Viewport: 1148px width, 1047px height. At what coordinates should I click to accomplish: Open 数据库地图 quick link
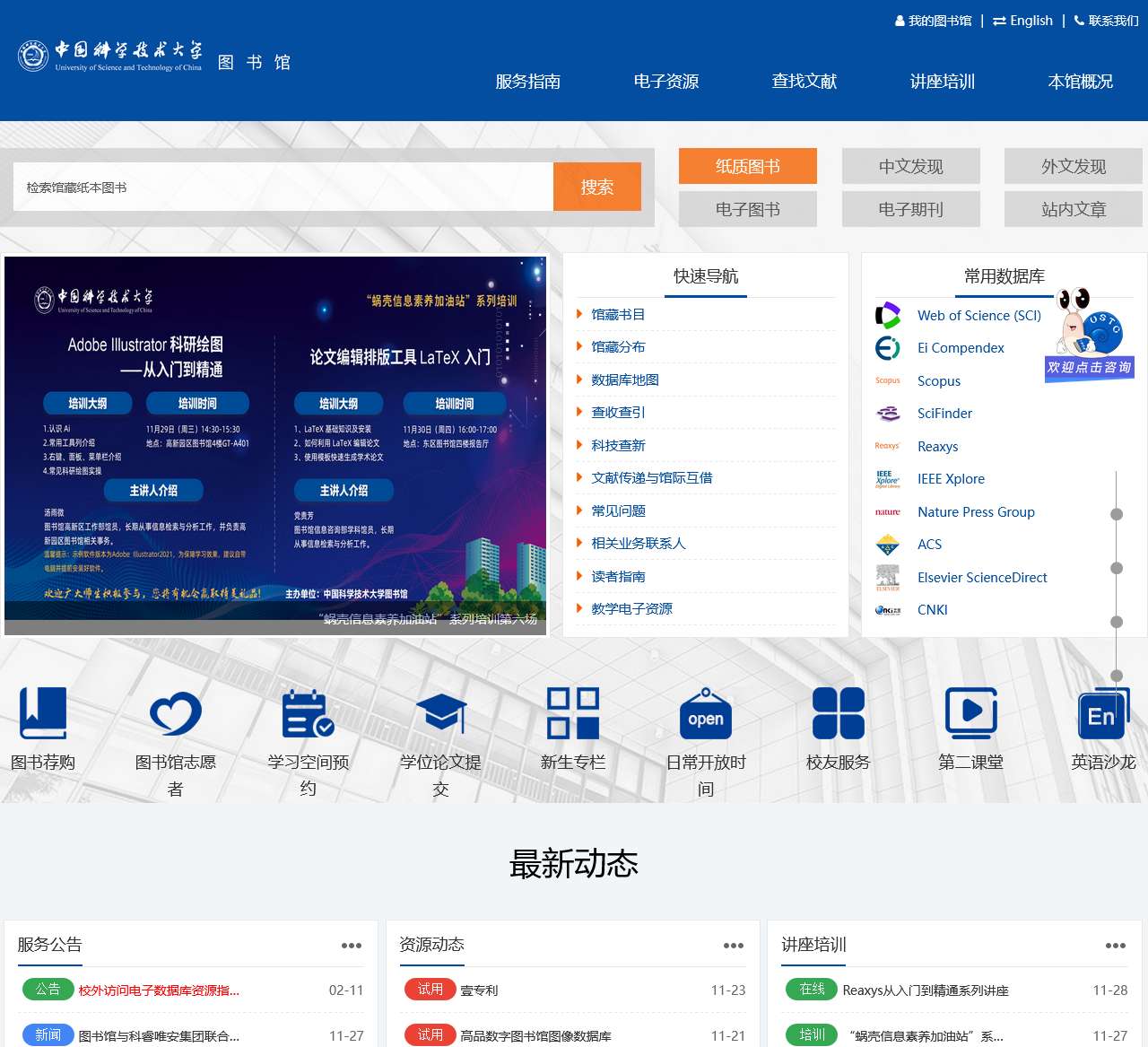click(x=625, y=380)
